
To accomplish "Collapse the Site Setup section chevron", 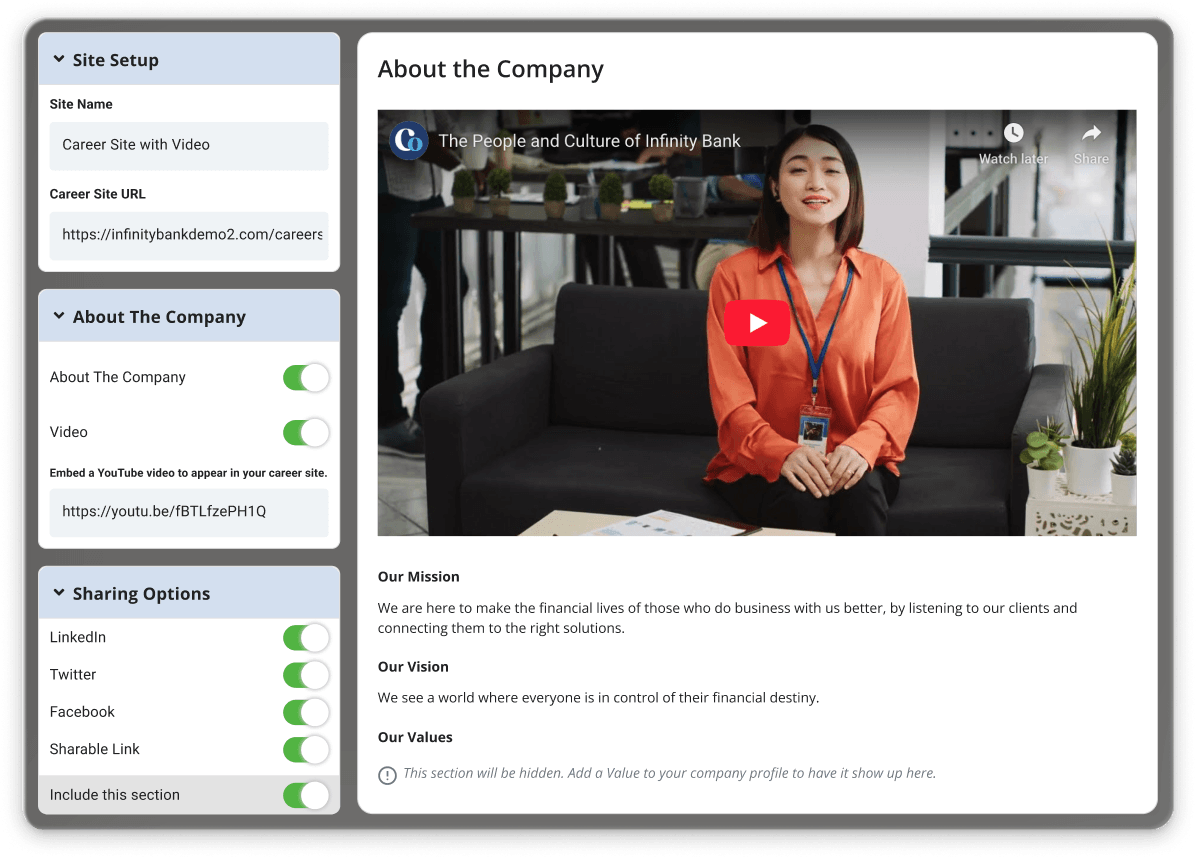I will click(x=59, y=59).
